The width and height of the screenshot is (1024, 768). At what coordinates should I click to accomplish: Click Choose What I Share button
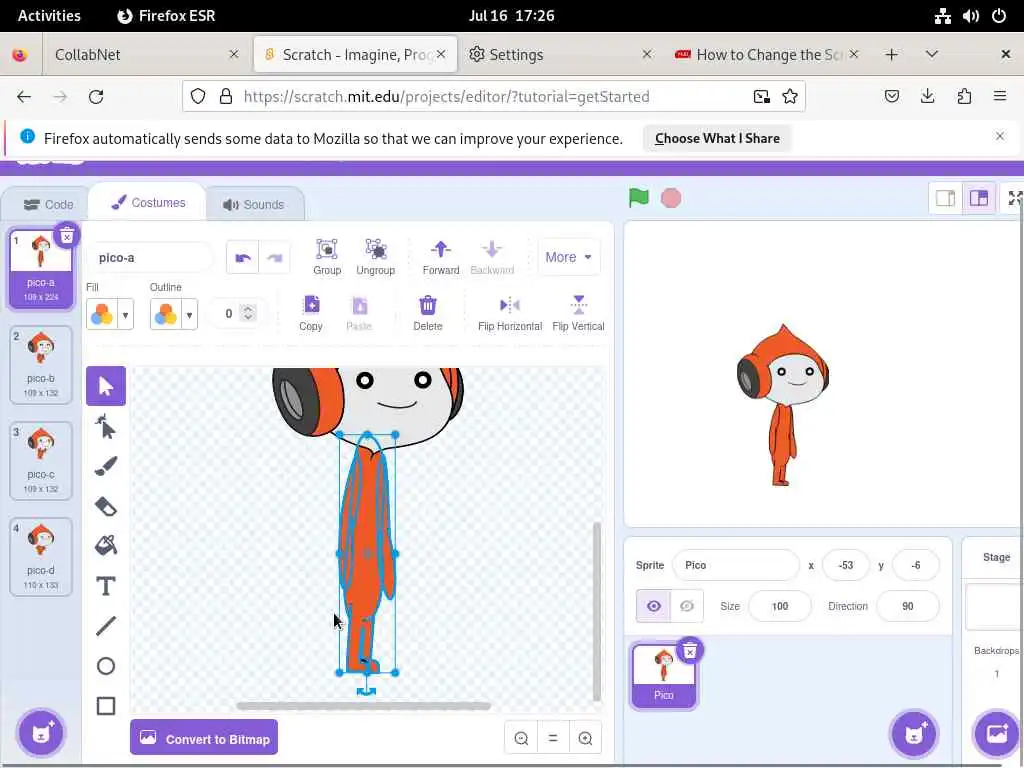click(x=717, y=138)
